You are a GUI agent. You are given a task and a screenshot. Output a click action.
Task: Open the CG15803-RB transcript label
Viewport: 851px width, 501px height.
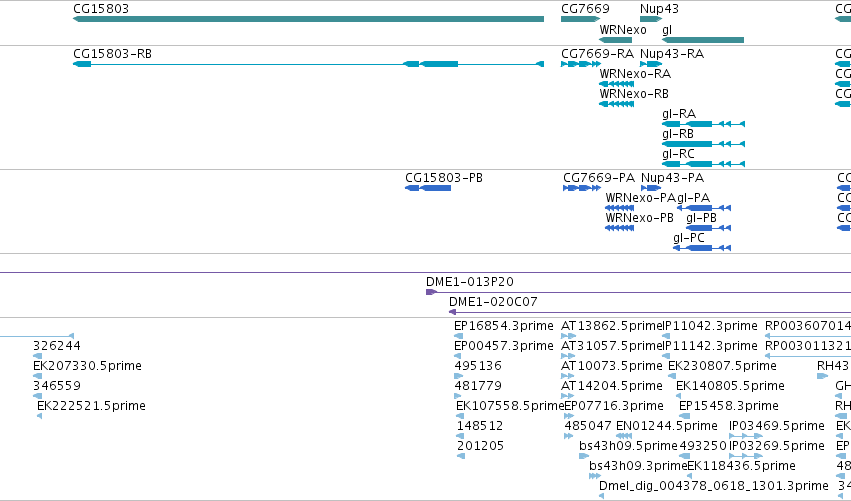click(112, 54)
